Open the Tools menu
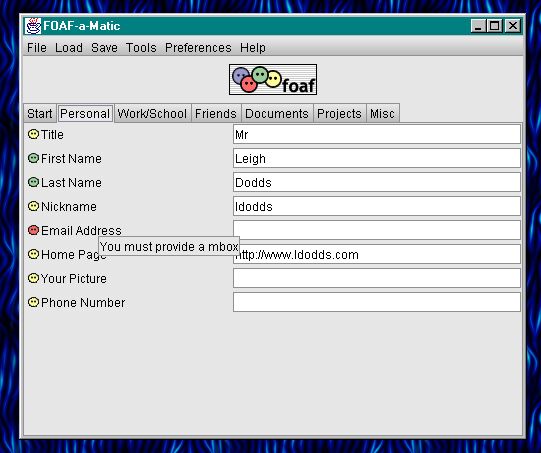The height and width of the screenshot is (453, 541). (141, 48)
